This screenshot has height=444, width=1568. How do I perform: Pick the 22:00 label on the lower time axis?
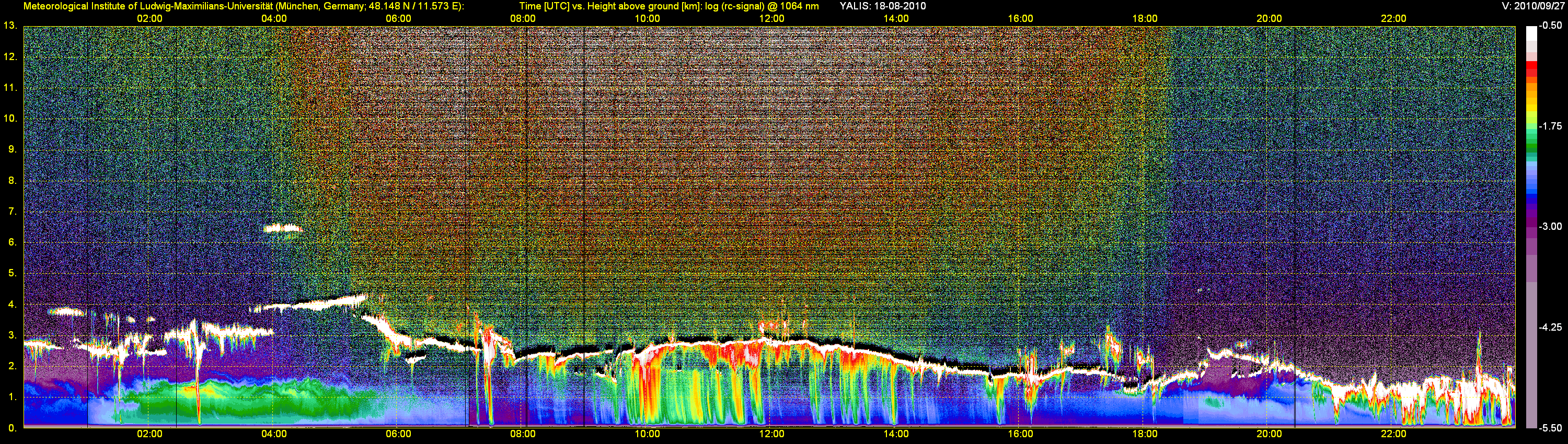tap(1393, 434)
